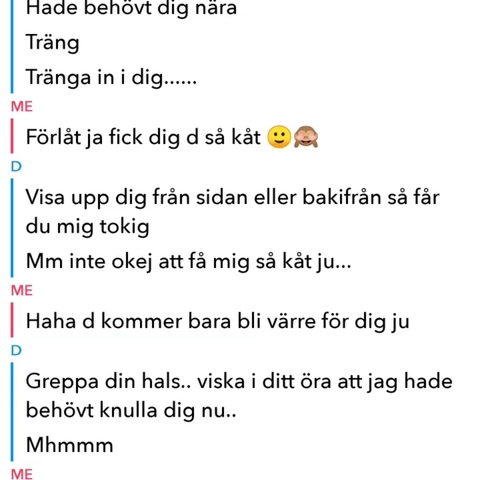Click the see-no-evil monkey emoji
Image resolution: width=480 pixels, height=480 pixels.
[x=306, y=137]
